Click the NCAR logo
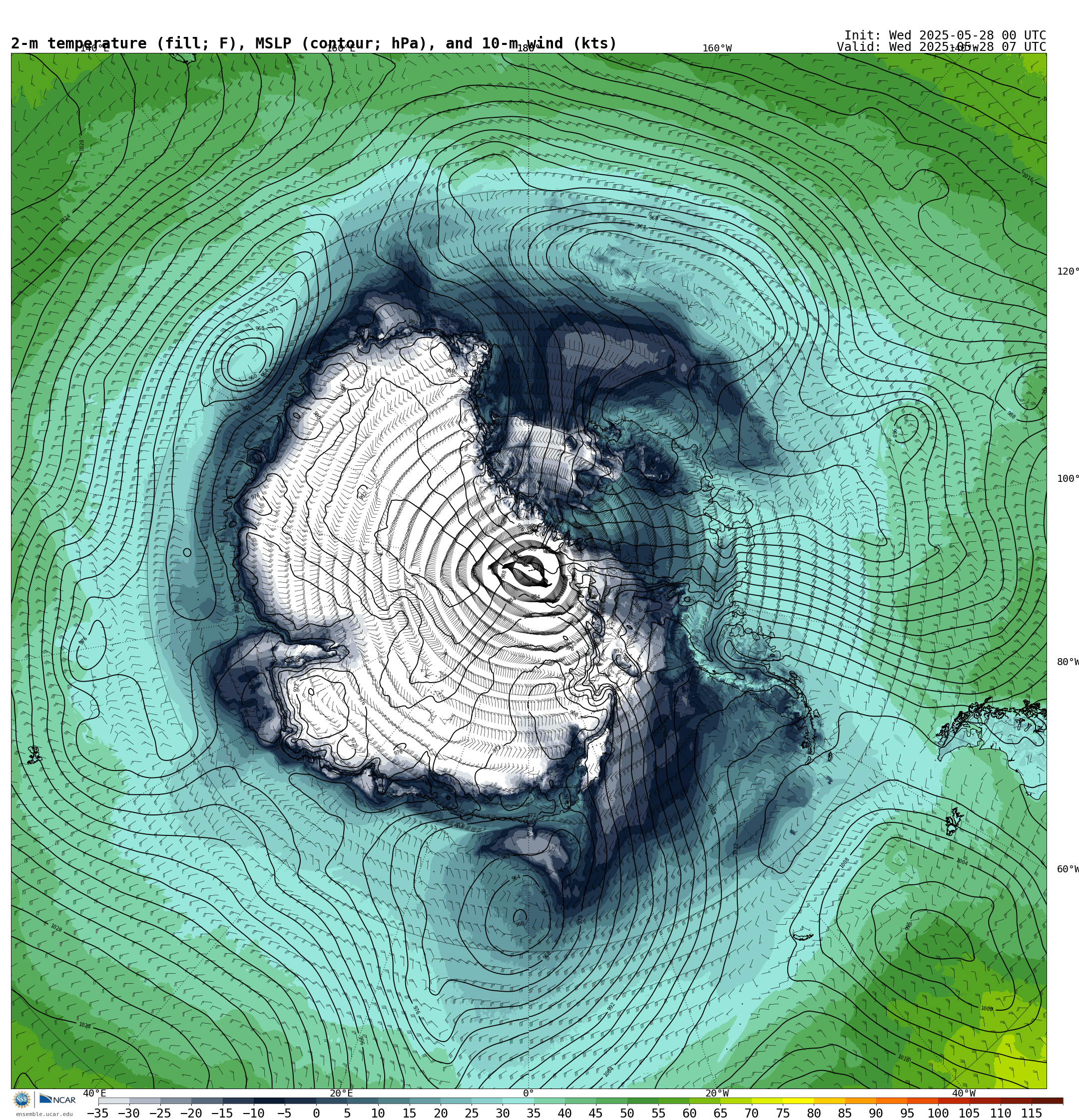The image size is (1079, 1120). click(x=58, y=1100)
